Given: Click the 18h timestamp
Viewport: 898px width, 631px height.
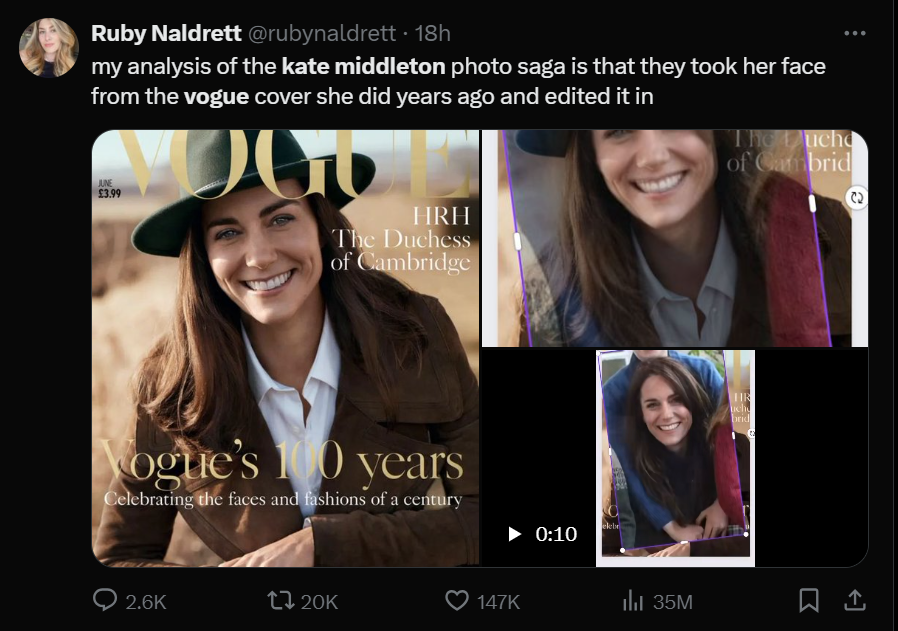Looking at the screenshot, I should pyautogui.click(x=433, y=33).
